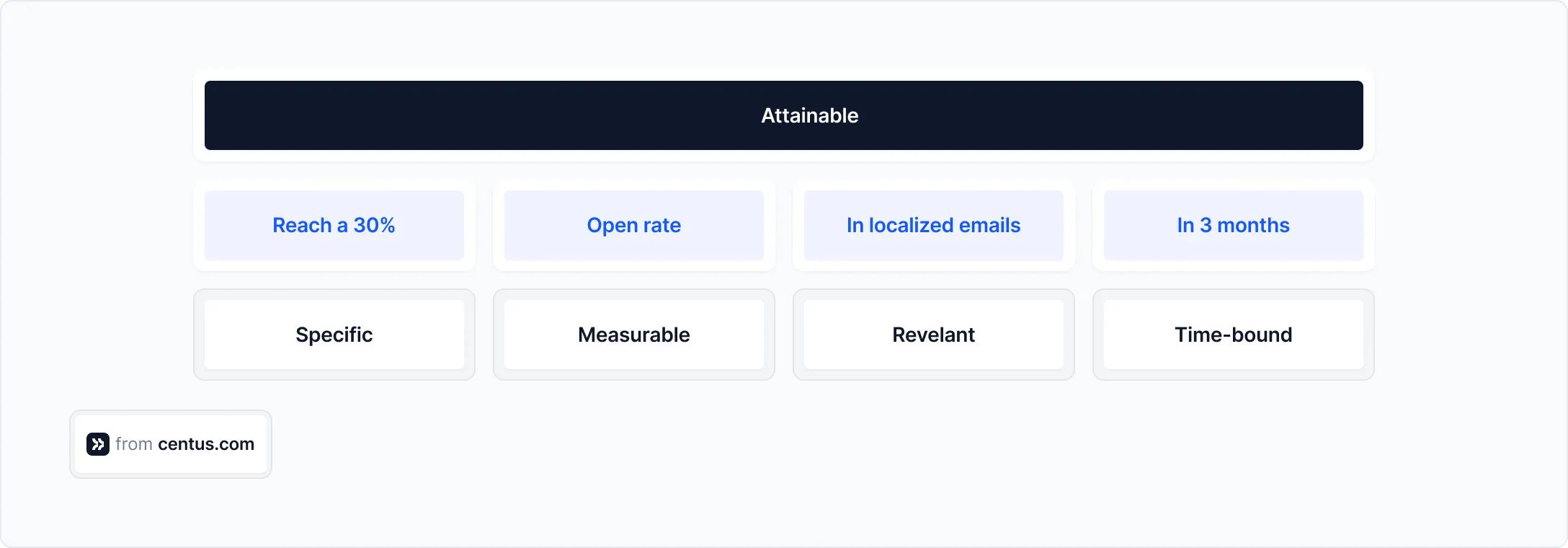Click the word "Measurable"
This screenshot has height=548, width=1568.
point(633,335)
